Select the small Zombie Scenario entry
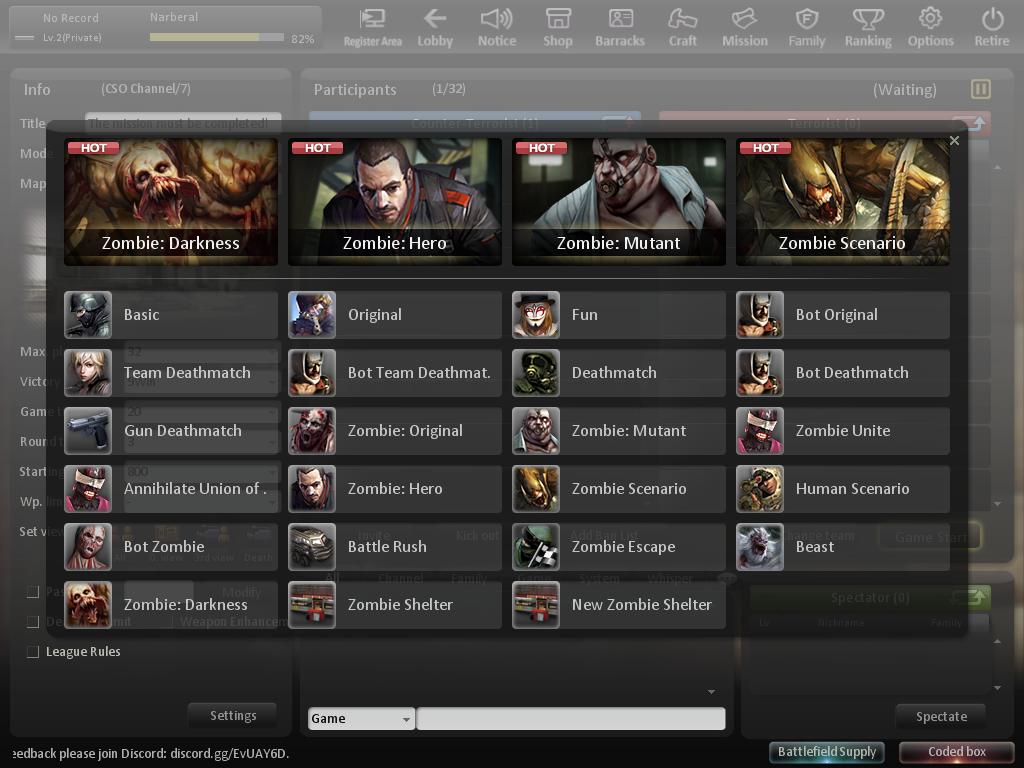The image size is (1024, 768). tap(619, 488)
